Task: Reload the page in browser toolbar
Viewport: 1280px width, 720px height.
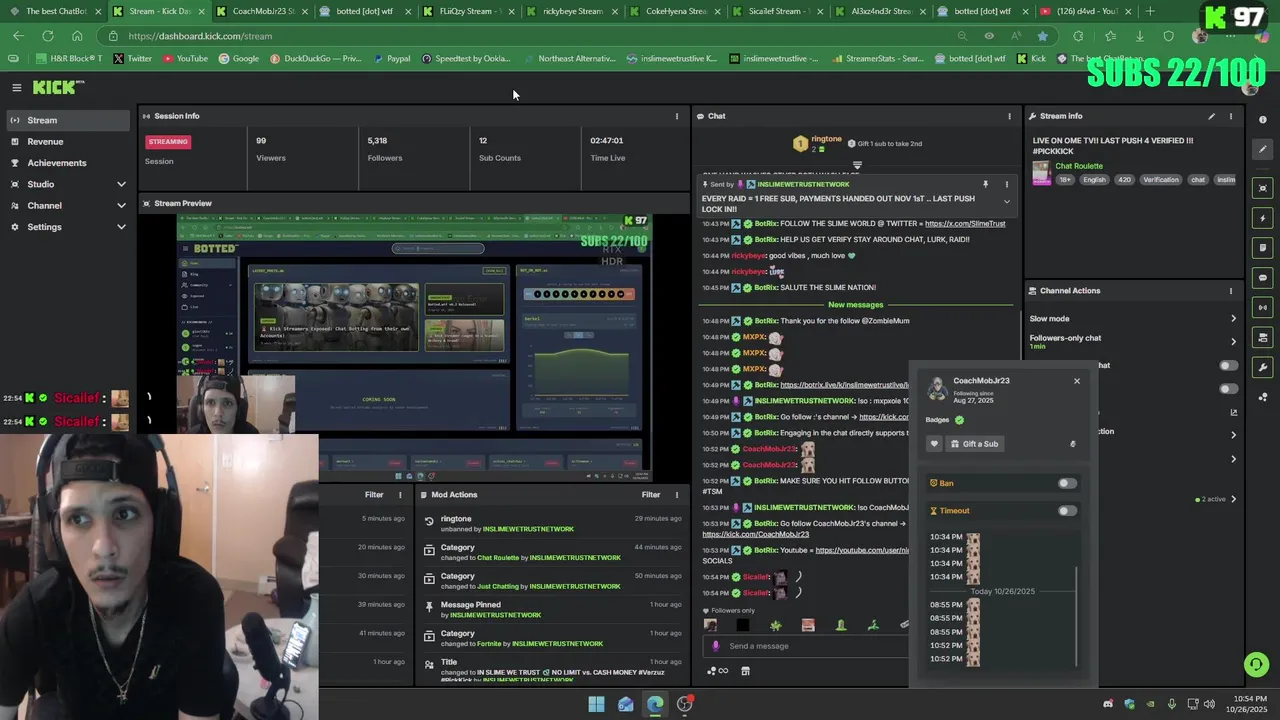Action: [47, 36]
